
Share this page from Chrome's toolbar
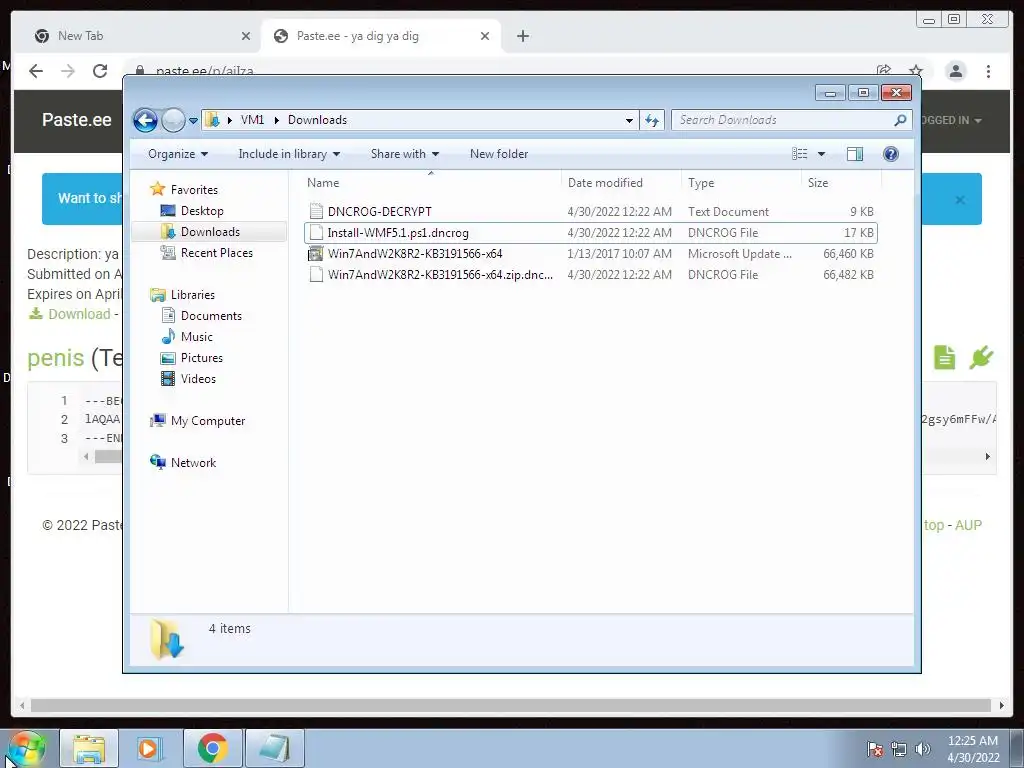tap(884, 71)
